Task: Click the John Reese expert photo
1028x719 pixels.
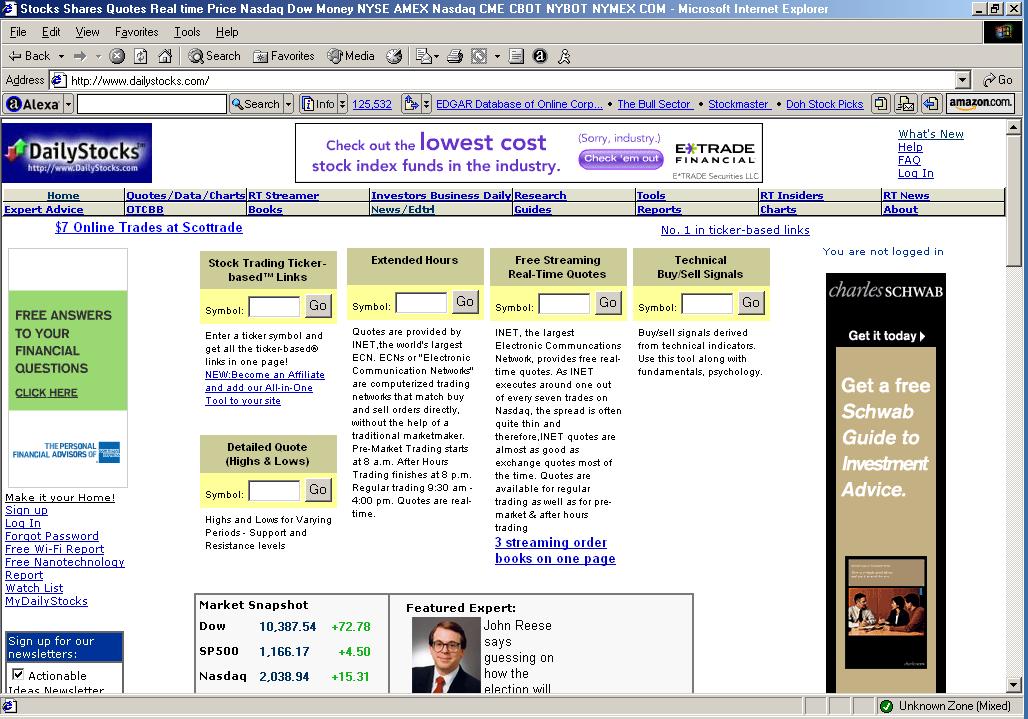Action: [446, 655]
